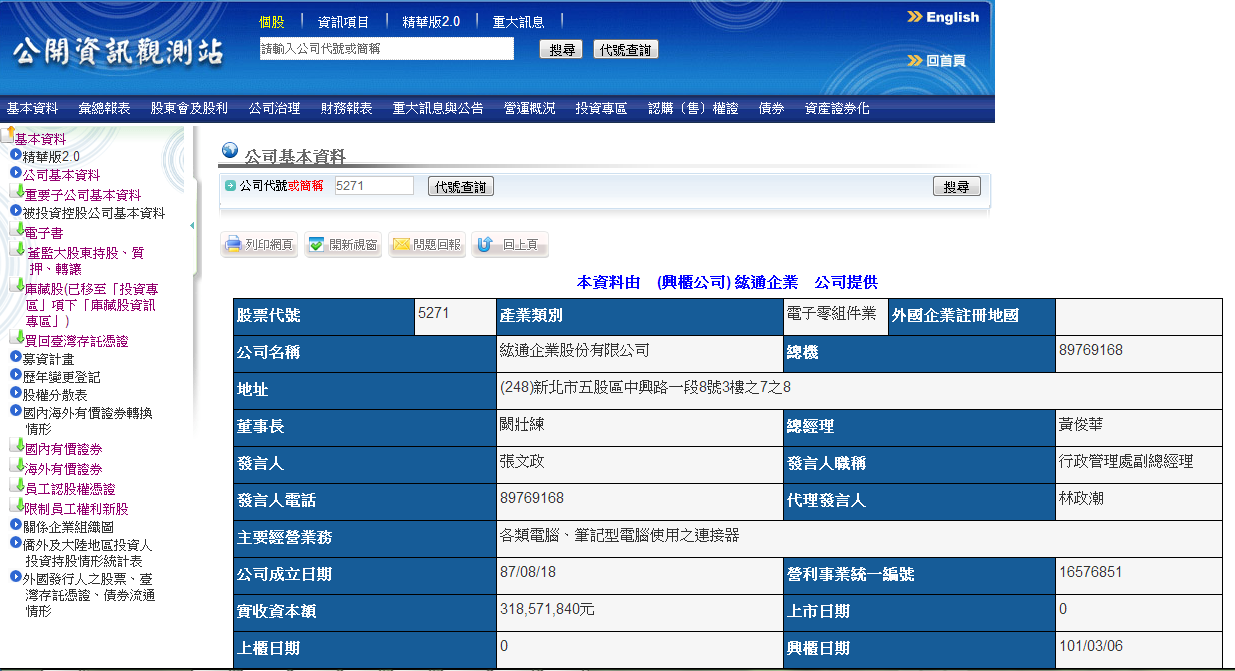Click the blue bullet beside 歷年變更登記
This screenshot has width=1235, height=671.
[16, 375]
